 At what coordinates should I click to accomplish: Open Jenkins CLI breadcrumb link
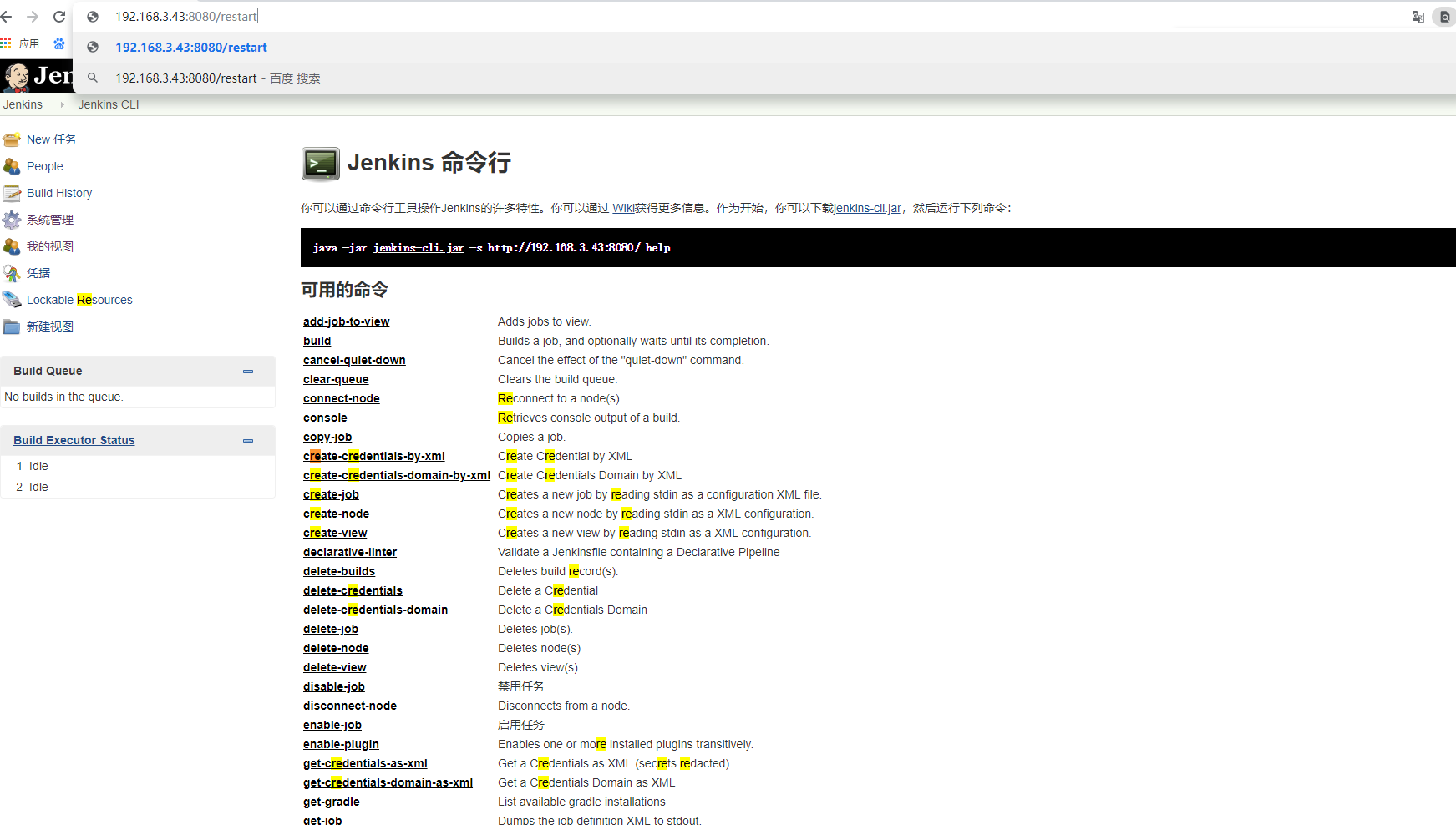click(109, 104)
